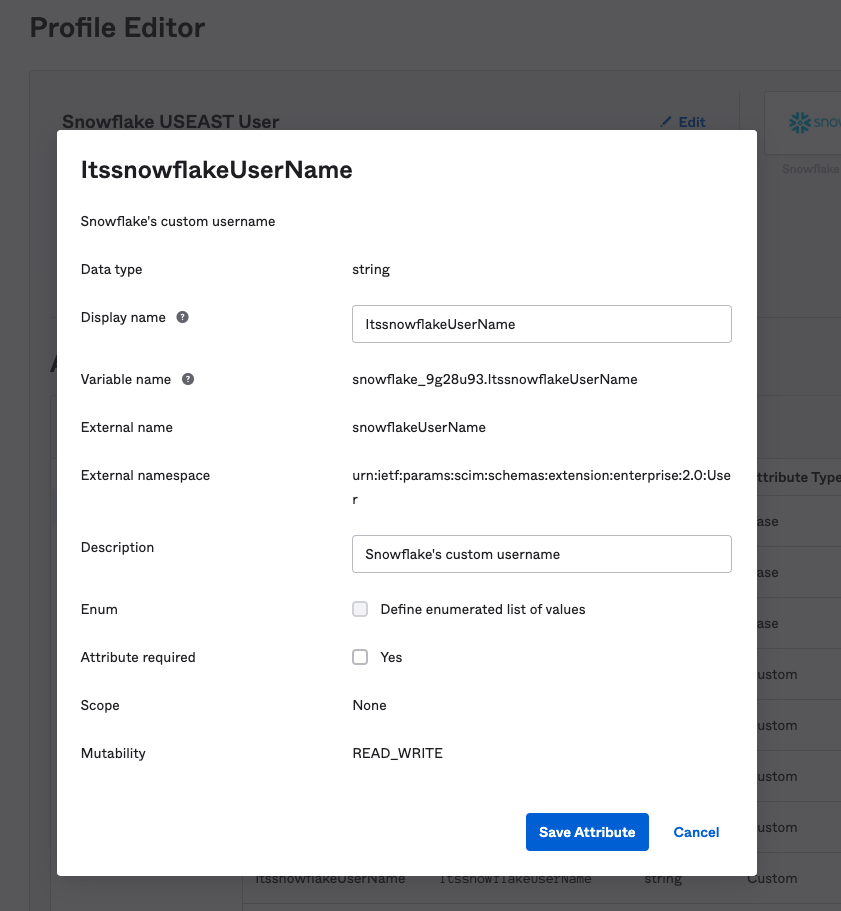Screen dimensions: 841x911
Task: Click the variable name value text
Action: tap(495, 379)
